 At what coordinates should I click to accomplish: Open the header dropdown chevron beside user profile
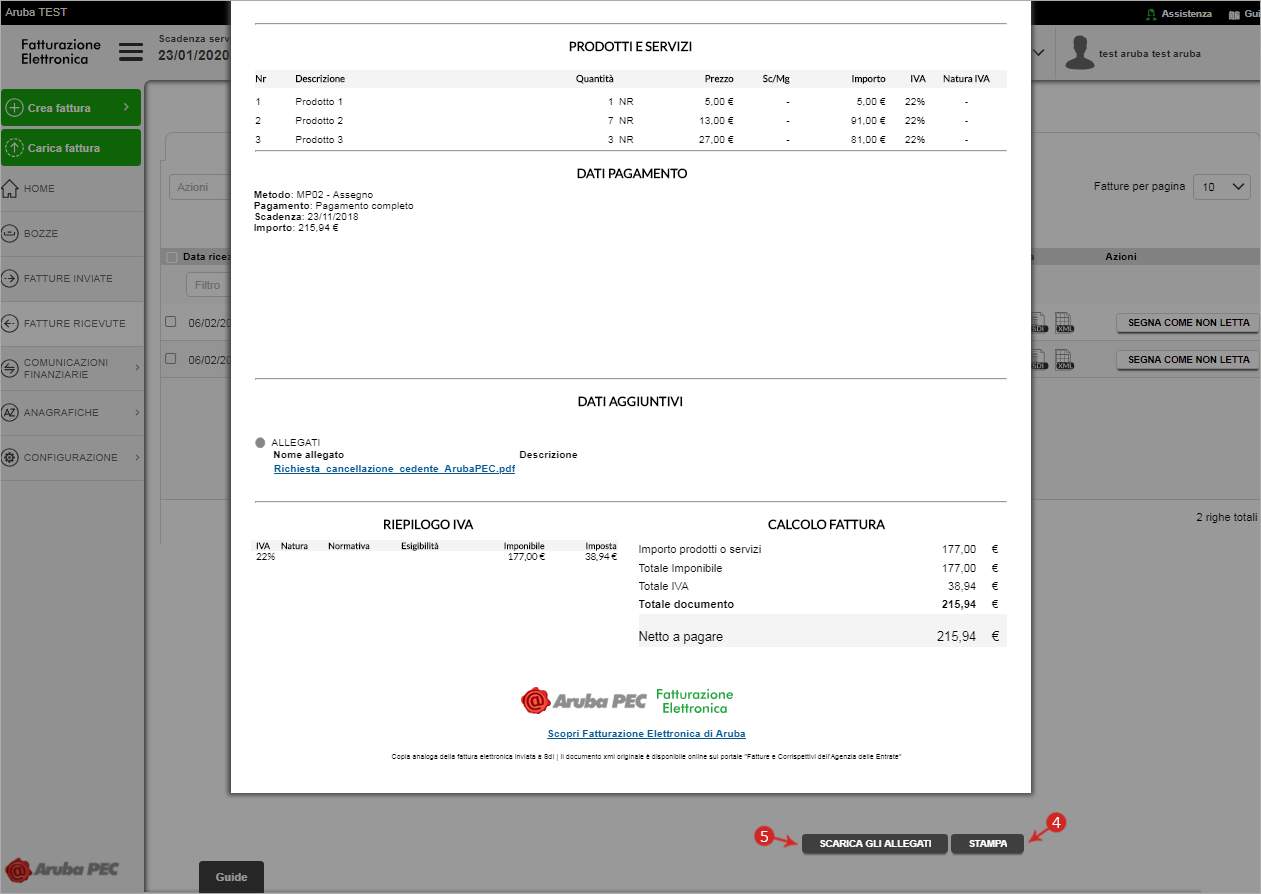1039,52
